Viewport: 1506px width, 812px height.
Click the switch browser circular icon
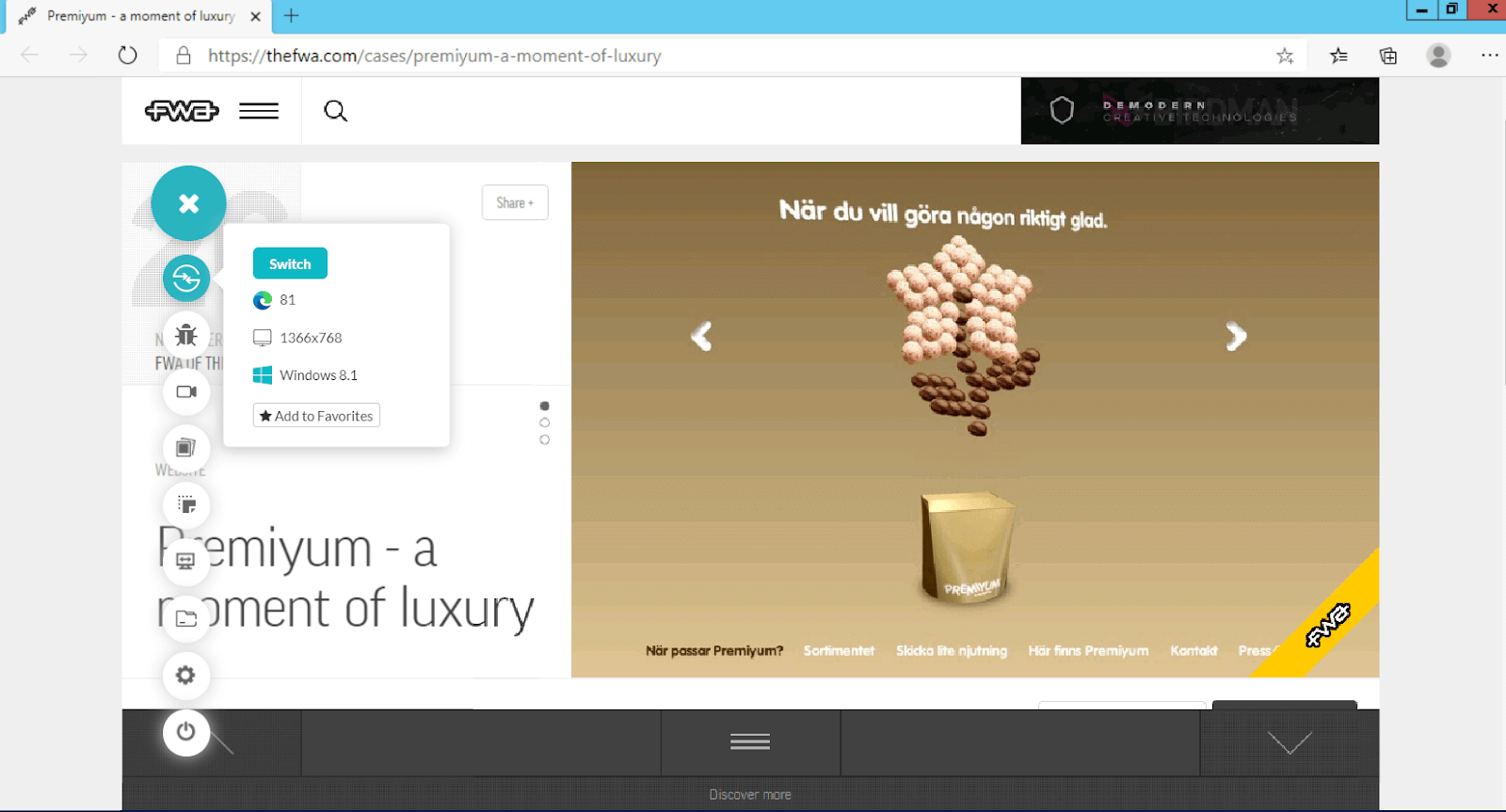tap(186, 279)
